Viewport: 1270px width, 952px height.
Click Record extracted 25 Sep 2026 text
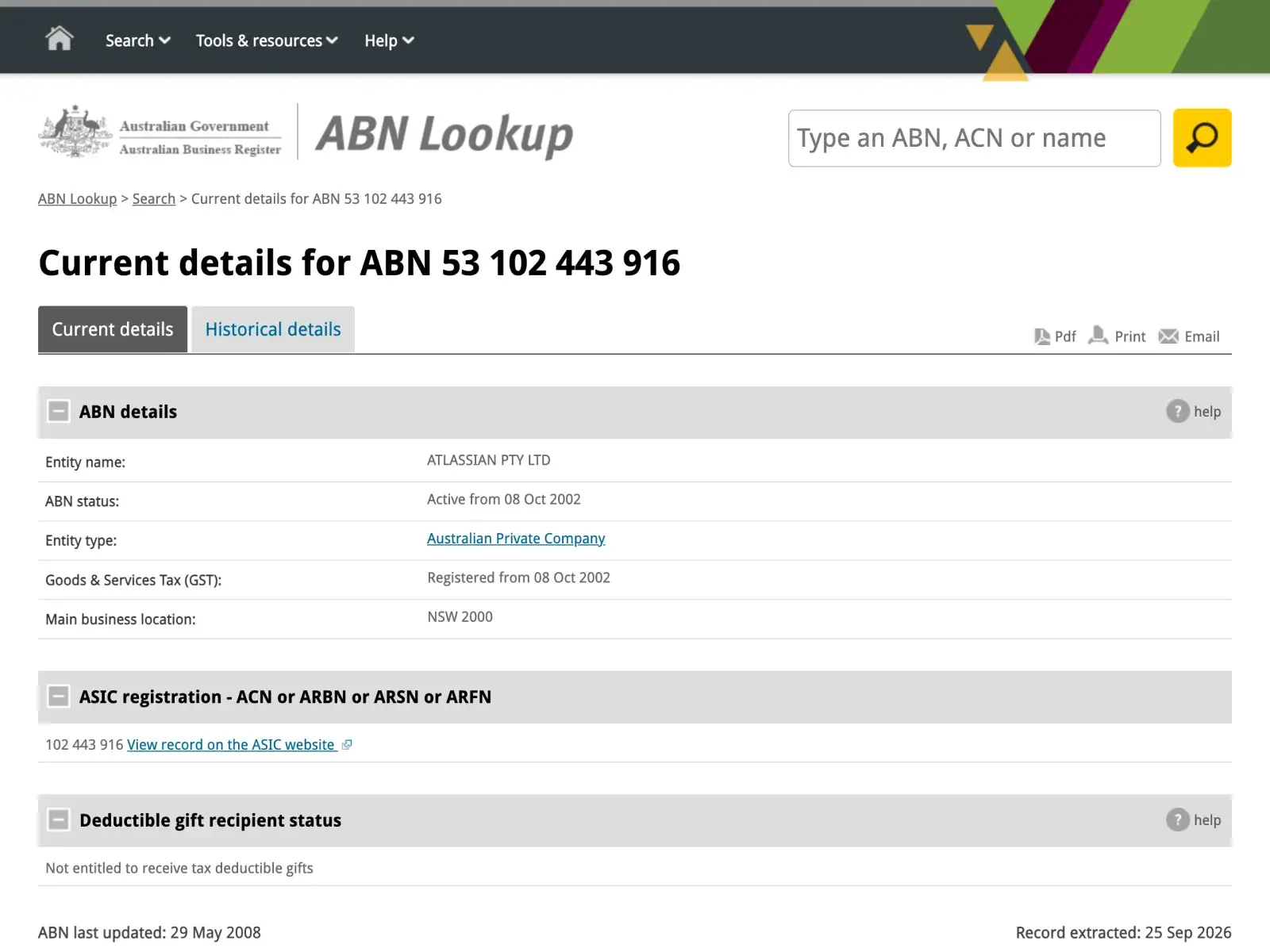1123,933
